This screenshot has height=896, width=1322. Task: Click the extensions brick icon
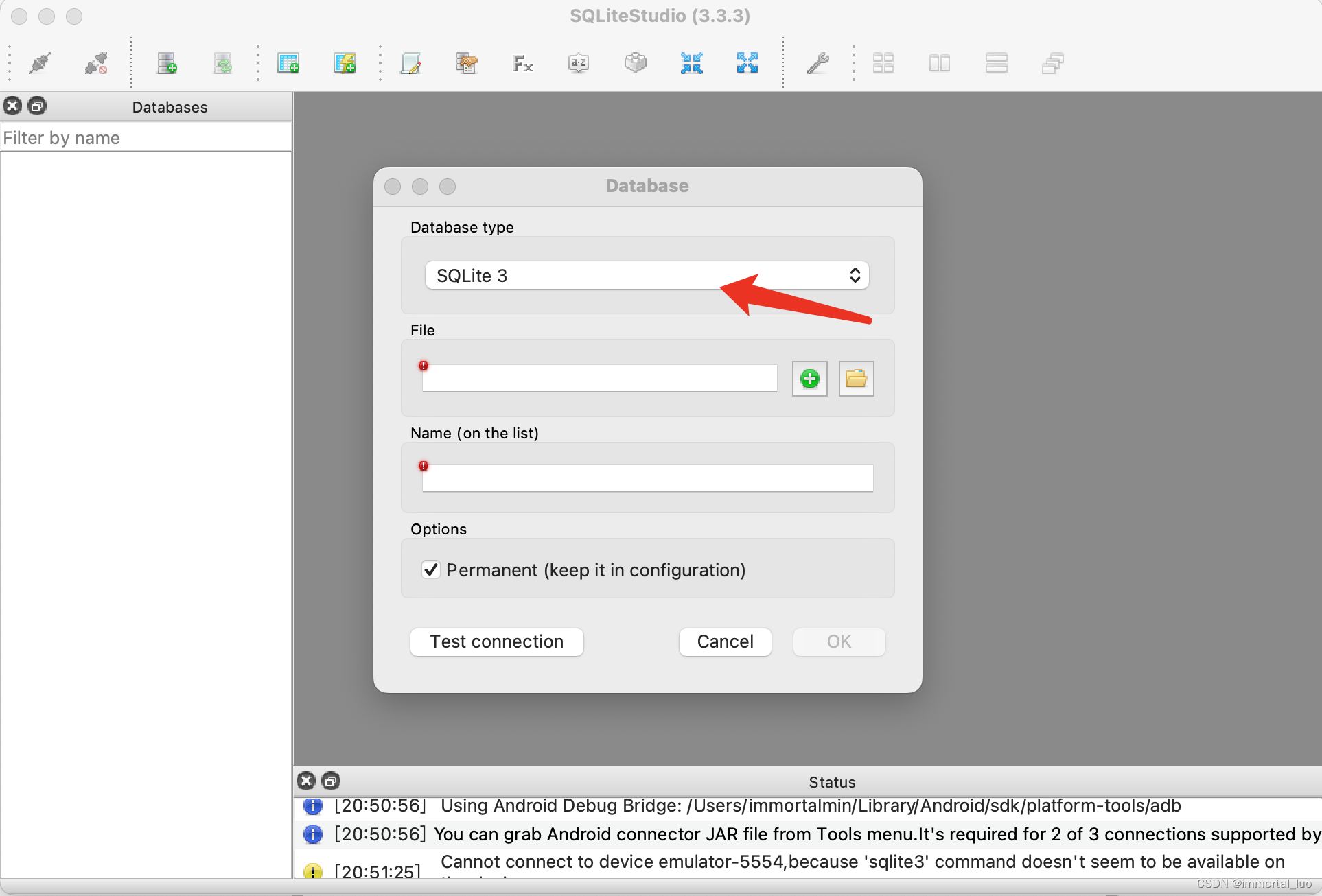[635, 63]
